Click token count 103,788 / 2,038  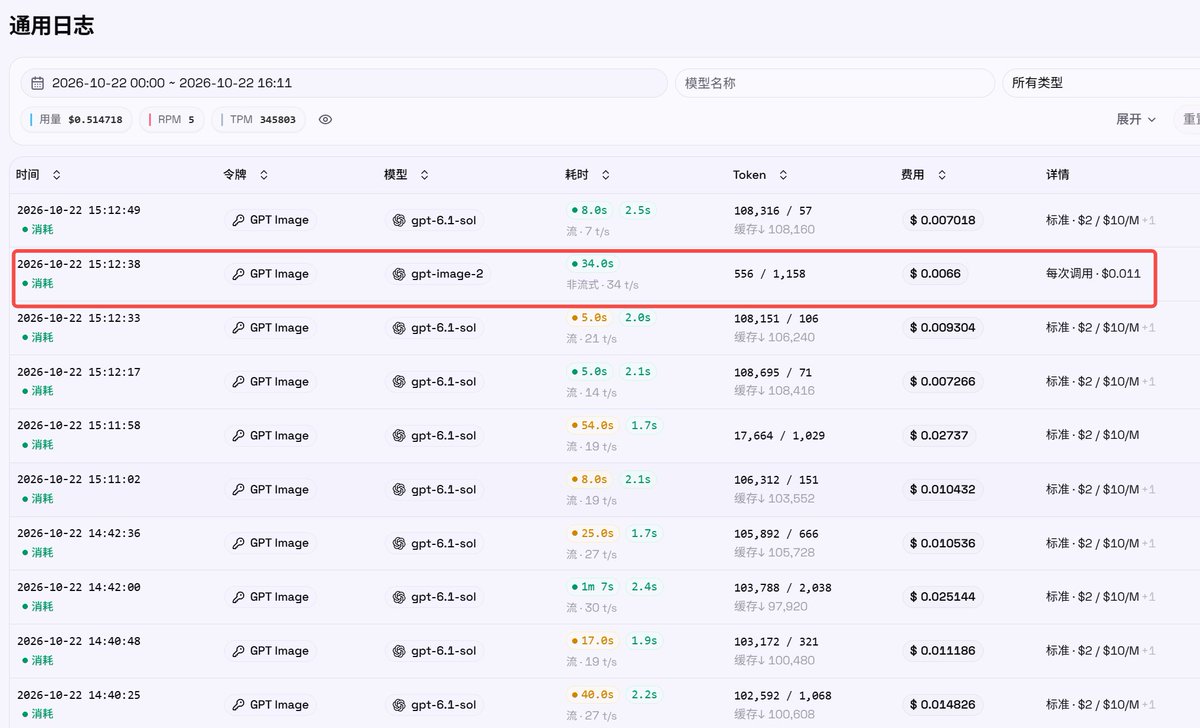point(783,588)
